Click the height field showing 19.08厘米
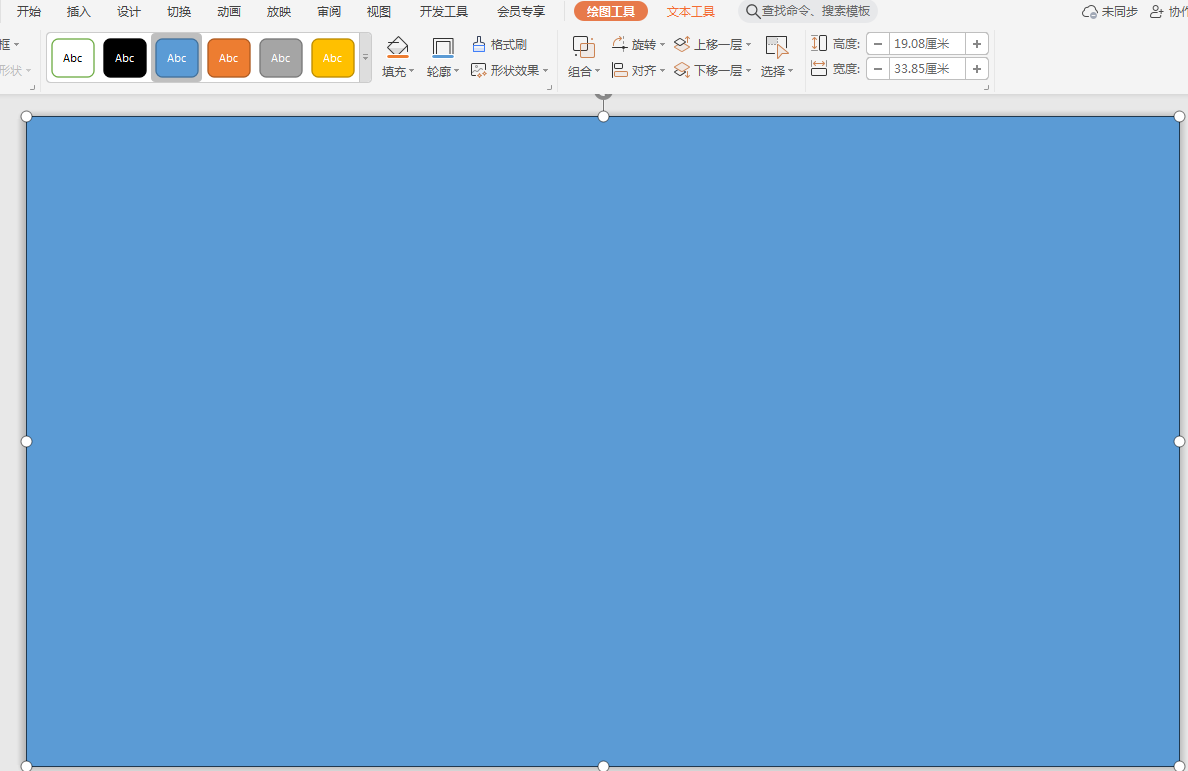 point(927,44)
